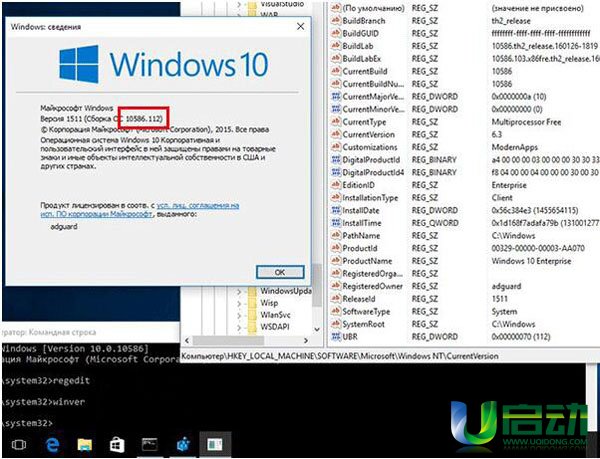Select the ProductName value icon
The image size is (600, 459).
click(336, 260)
